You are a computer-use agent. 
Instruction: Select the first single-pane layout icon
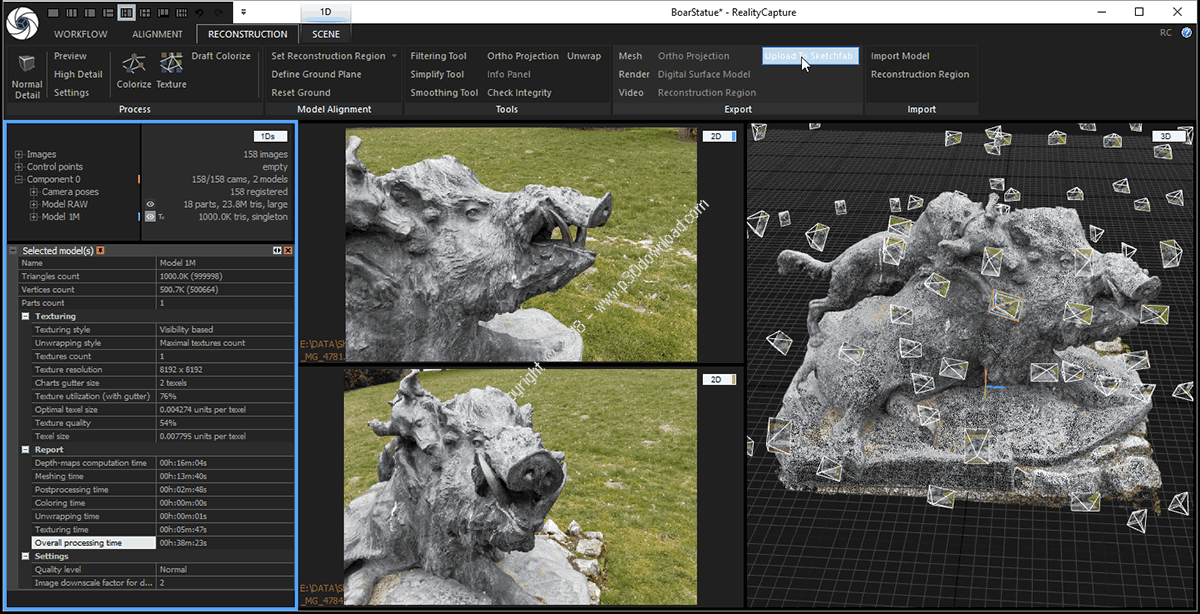[x=54, y=13]
